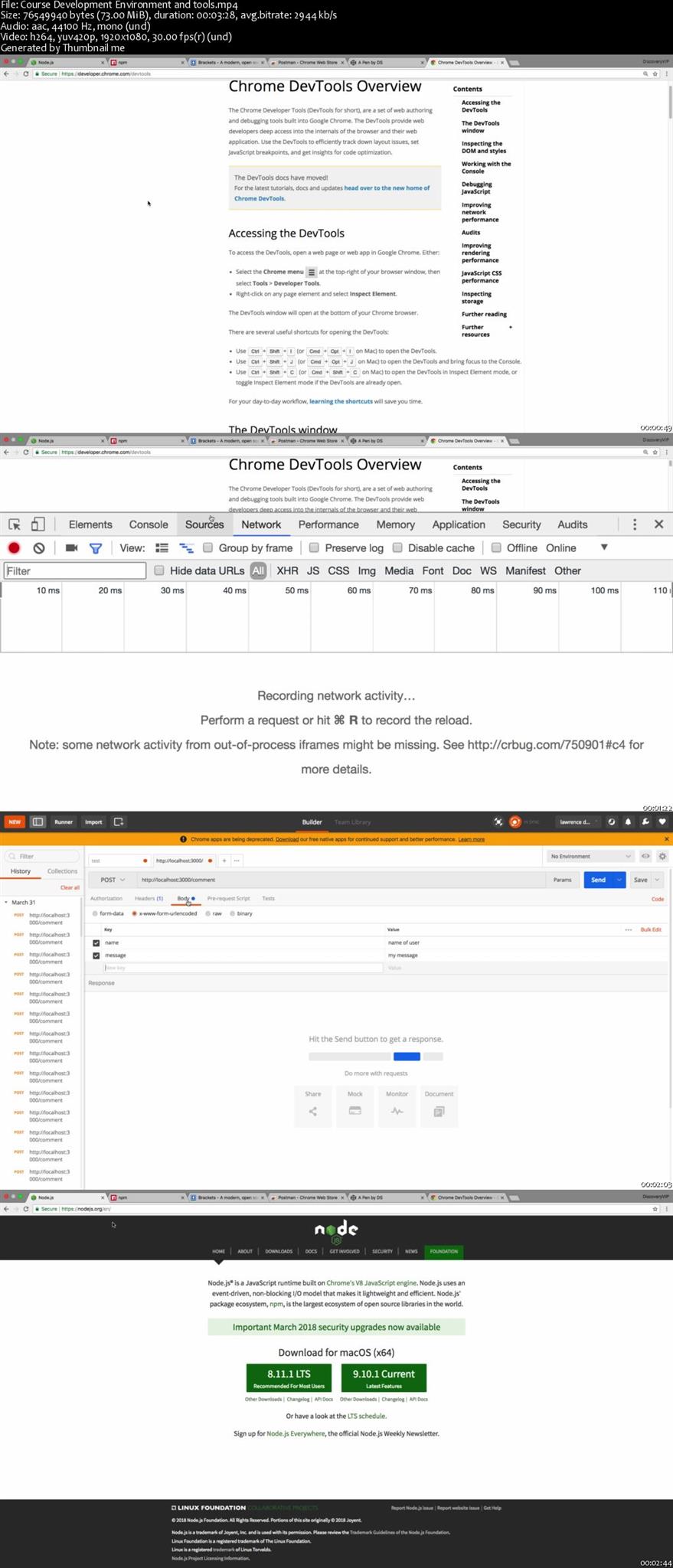Click the Mock server icon under the Send prompt

[354, 1111]
